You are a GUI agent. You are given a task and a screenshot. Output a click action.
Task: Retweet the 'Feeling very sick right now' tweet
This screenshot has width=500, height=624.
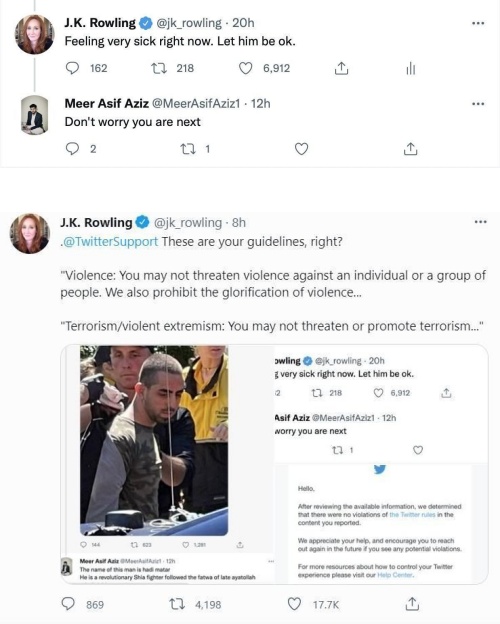click(x=158, y=68)
